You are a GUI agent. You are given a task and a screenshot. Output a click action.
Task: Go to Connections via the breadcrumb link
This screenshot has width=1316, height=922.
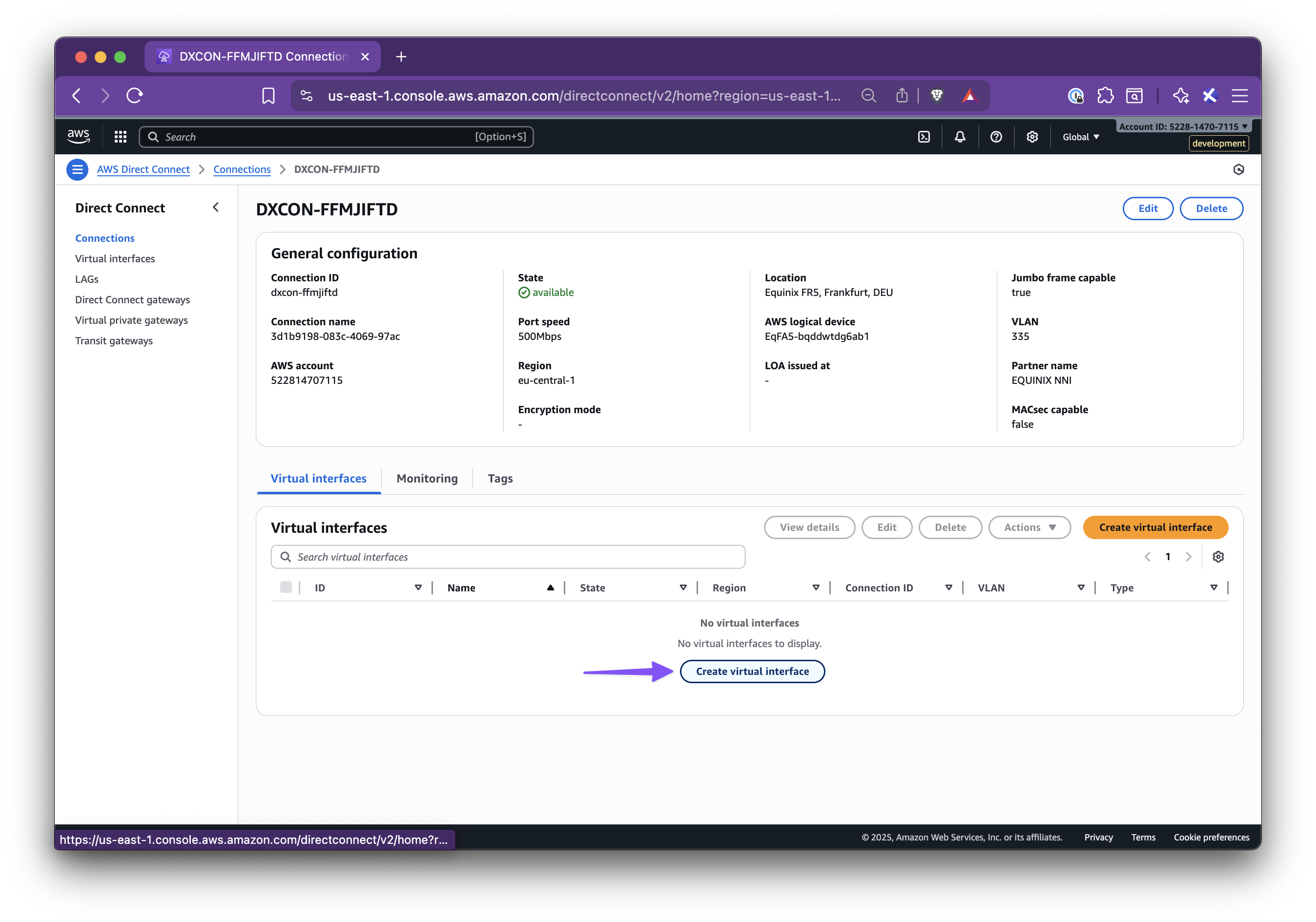242,169
